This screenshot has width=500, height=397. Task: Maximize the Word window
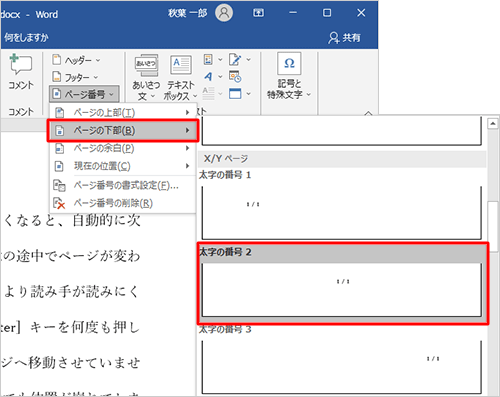coord(327,13)
